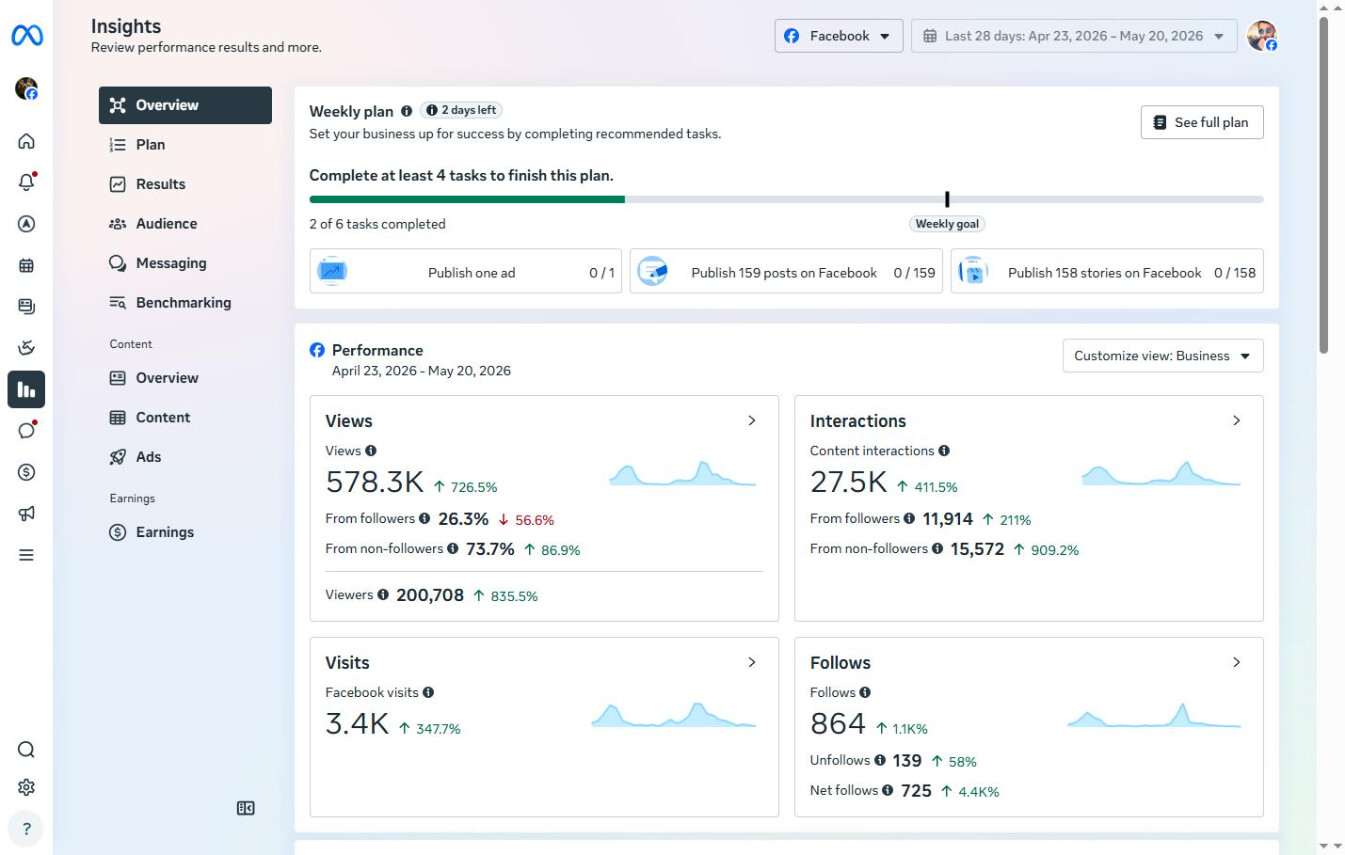Select Benchmarking in the Insights menu
The image size is (1345, 855).
(x=185, y=303)
